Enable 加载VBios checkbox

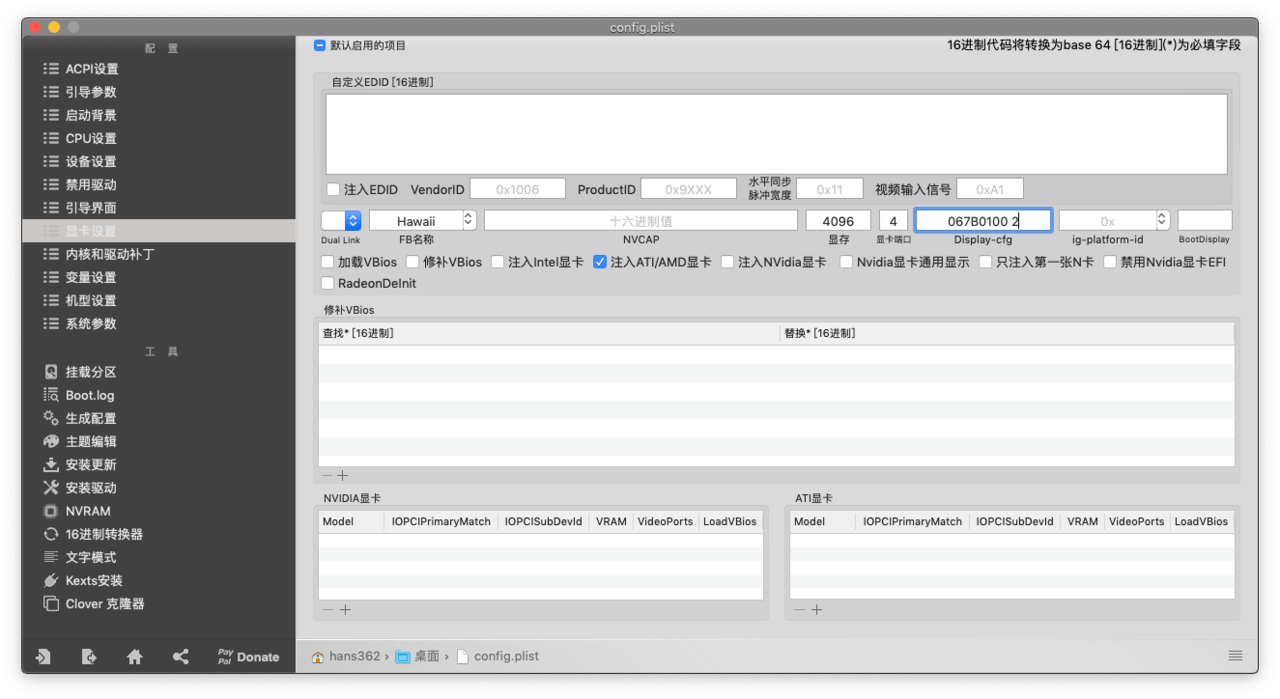coord(327,262)
